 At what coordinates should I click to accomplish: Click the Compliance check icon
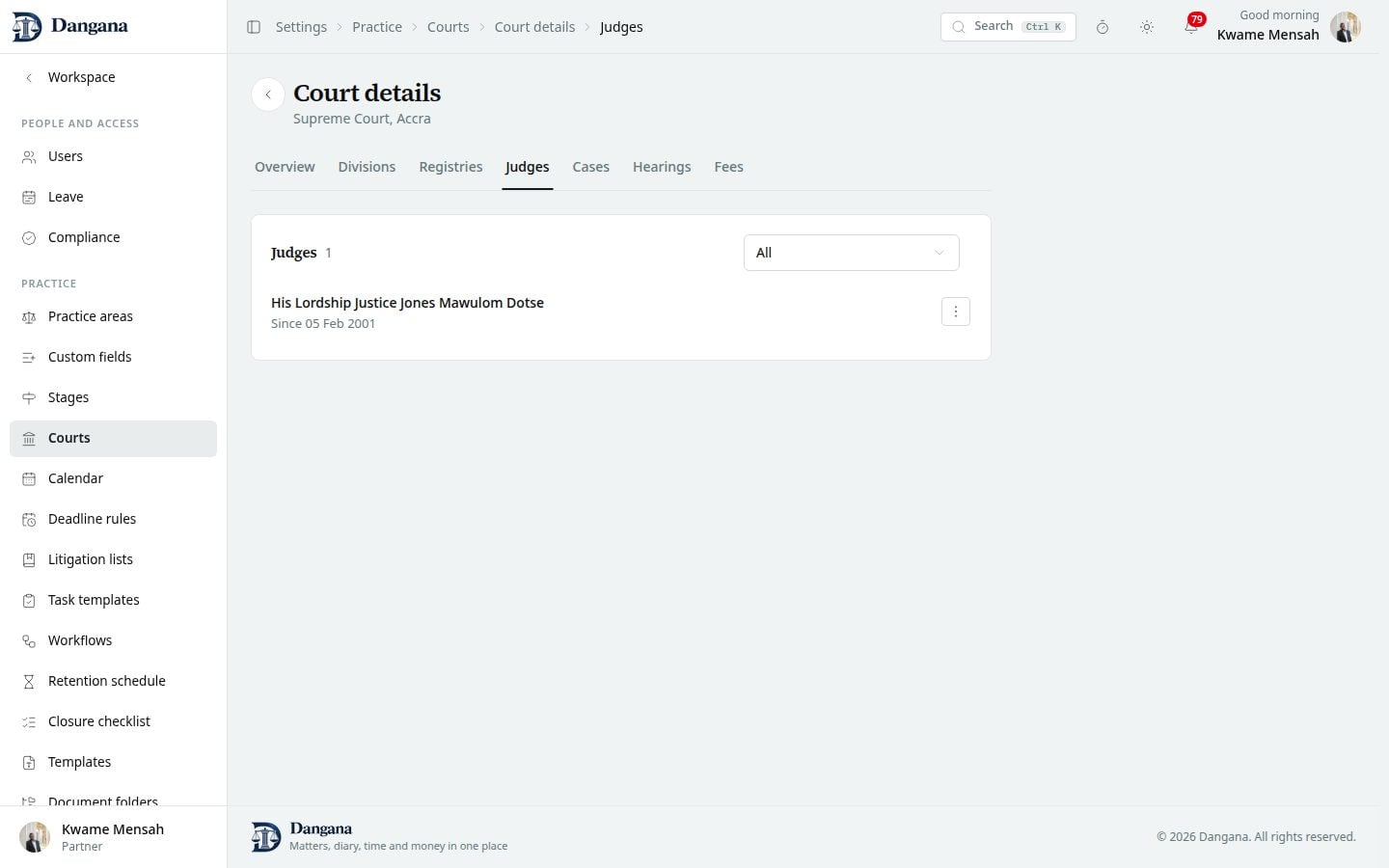coord(29,237)
